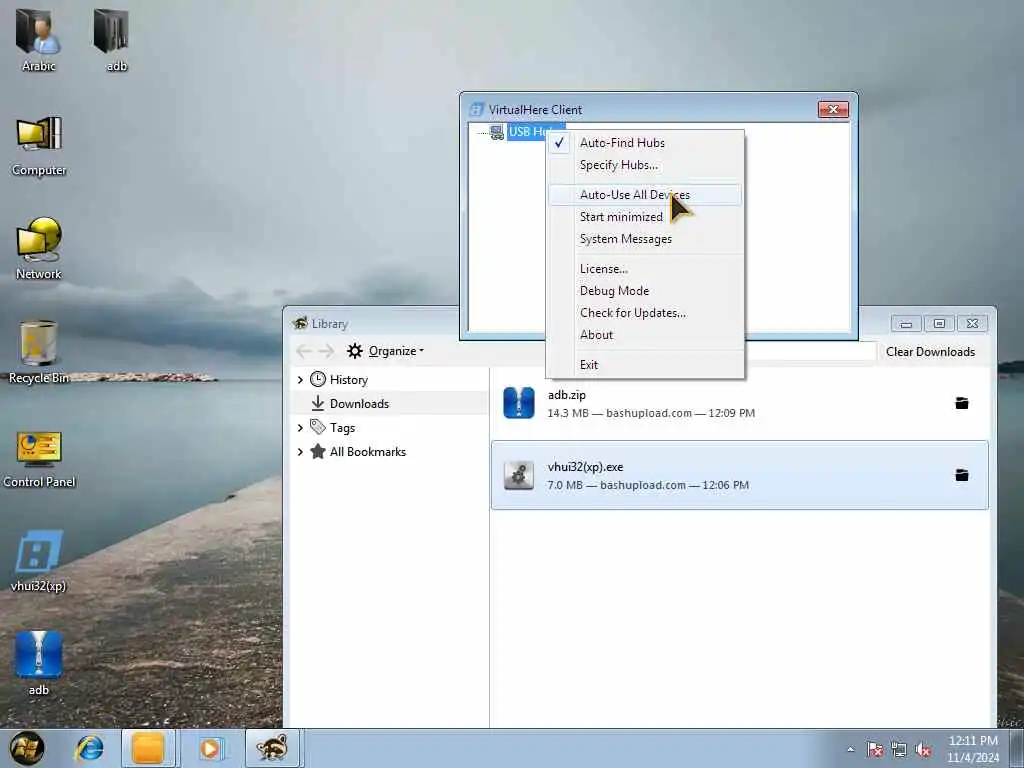Uncheck Auto-Find Hubs menu item
The width and height of the screenshot is (1024, 768).
(x=645, y=142)
